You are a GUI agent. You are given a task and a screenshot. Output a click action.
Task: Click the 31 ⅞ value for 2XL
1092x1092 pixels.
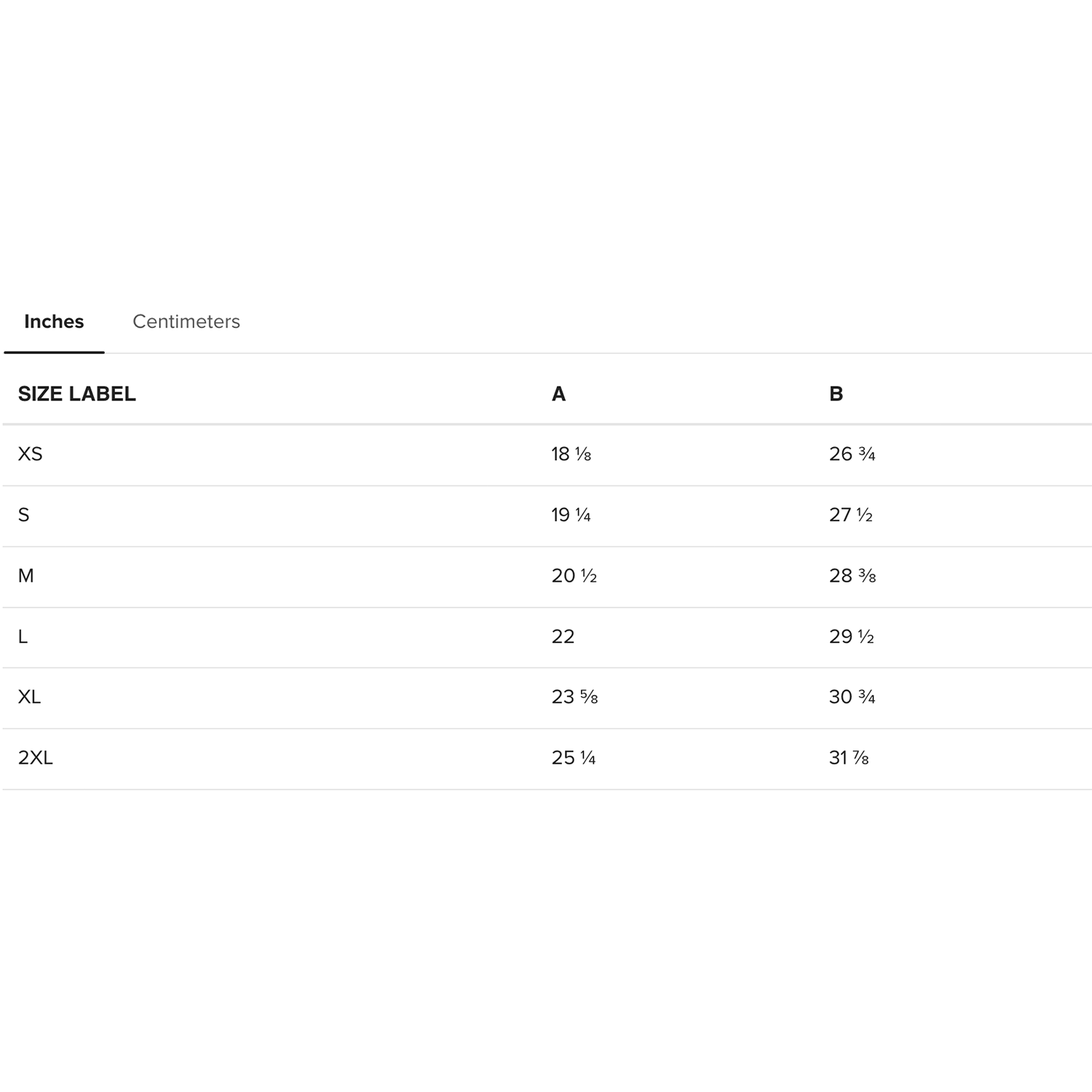coord(849,758)
